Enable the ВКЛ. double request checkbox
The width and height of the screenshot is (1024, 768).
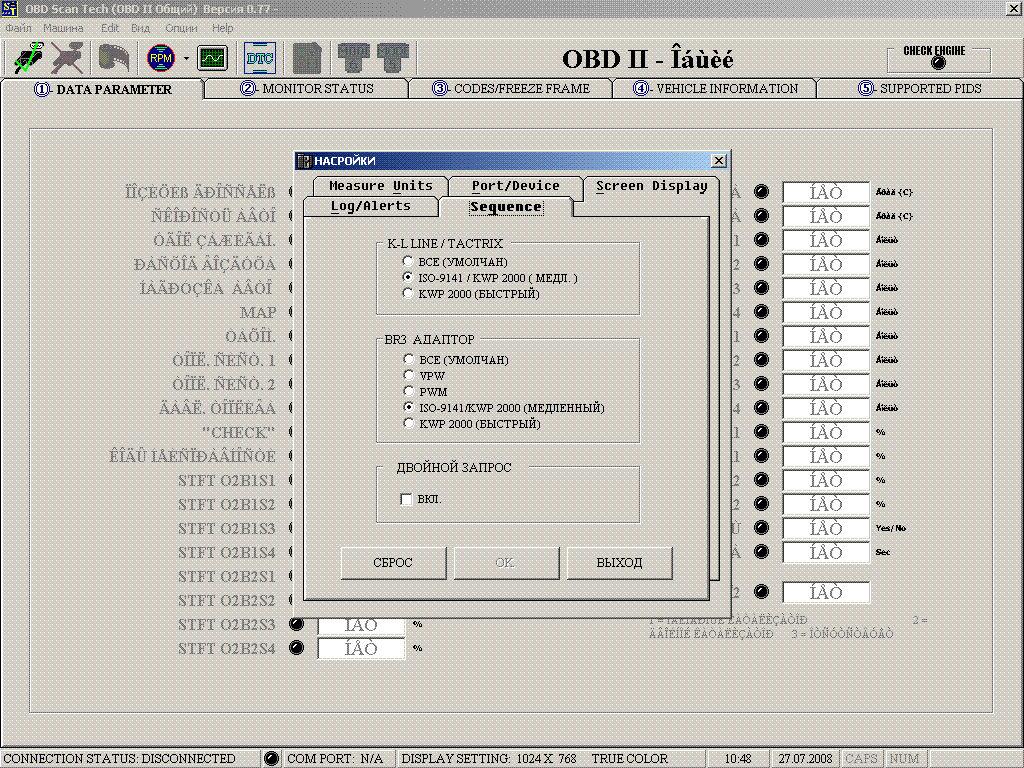point(406,500)
